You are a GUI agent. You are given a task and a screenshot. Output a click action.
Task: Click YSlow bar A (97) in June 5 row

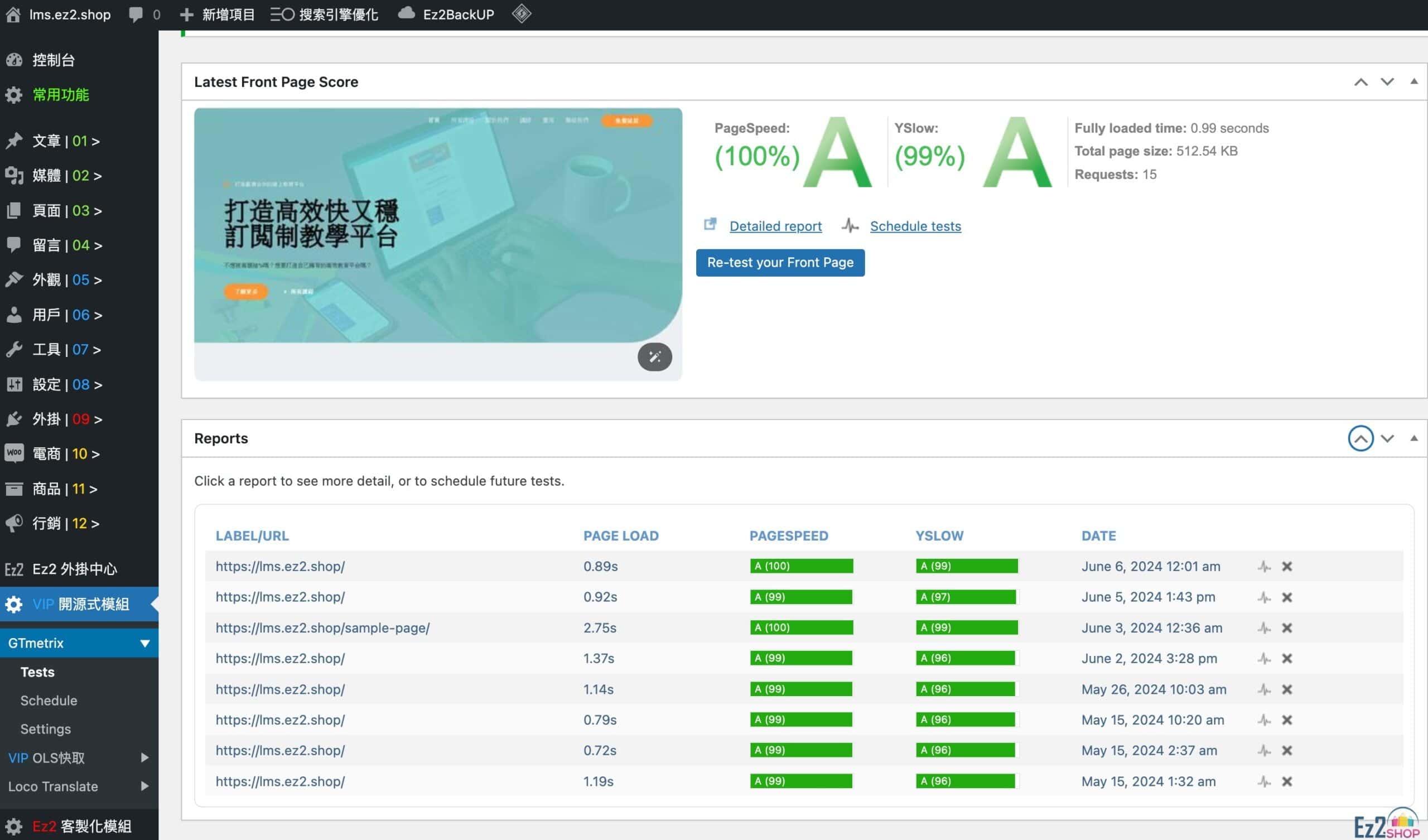[x=966, y=597]
